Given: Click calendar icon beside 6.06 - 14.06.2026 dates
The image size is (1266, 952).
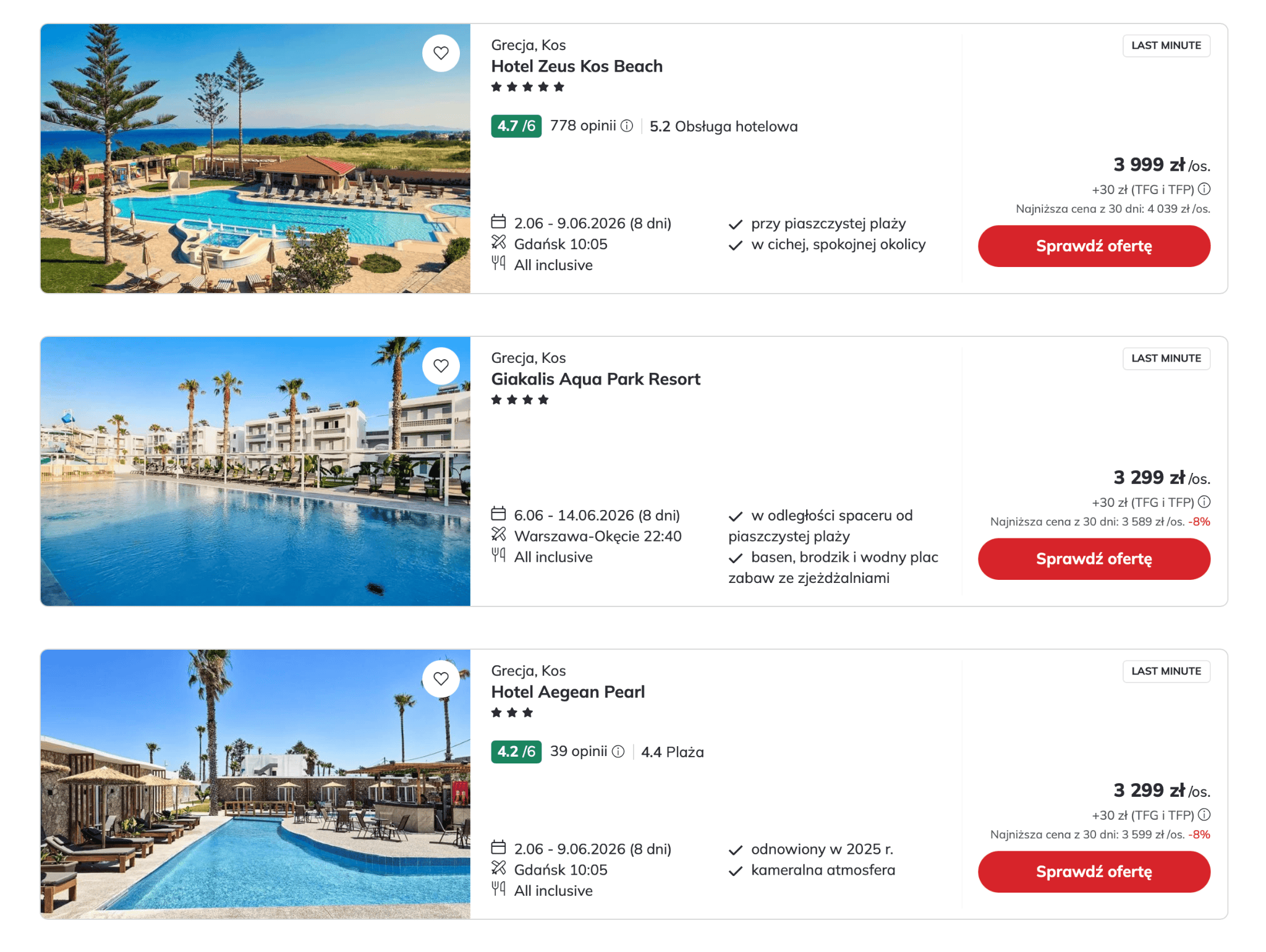Looking at the screenshot, I should 499,514.
